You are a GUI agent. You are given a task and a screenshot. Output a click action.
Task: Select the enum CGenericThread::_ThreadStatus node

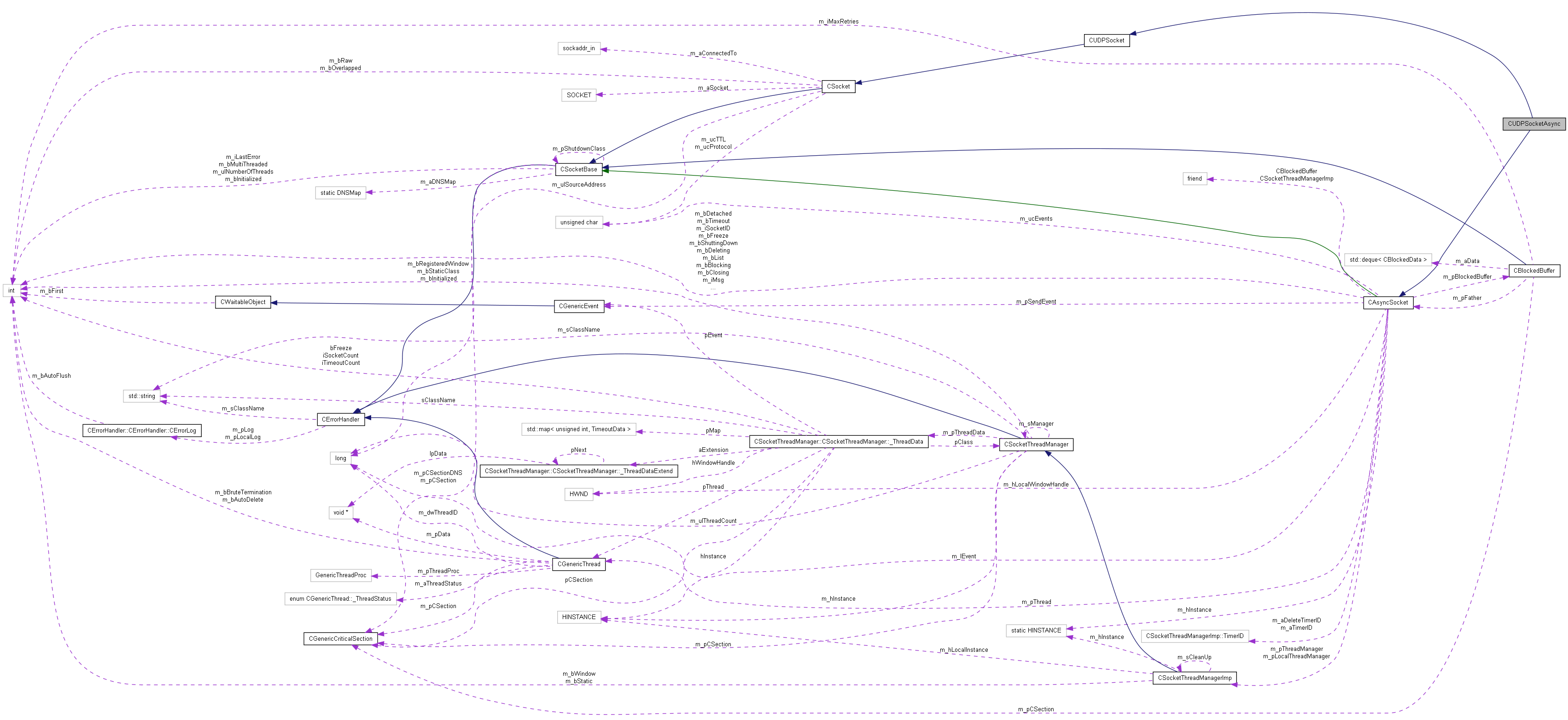click(x=340, y=599)
